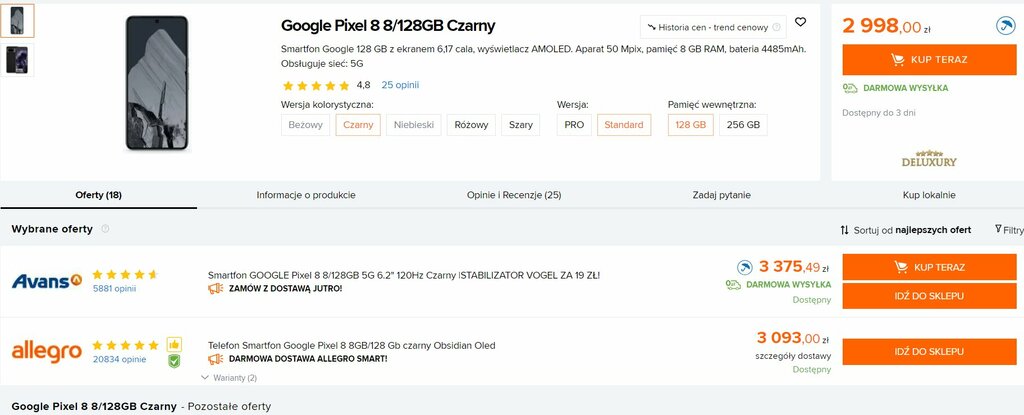Click IDŹ DO SKLEPU for Avans

pyautogui.click(x=929, y=296)
